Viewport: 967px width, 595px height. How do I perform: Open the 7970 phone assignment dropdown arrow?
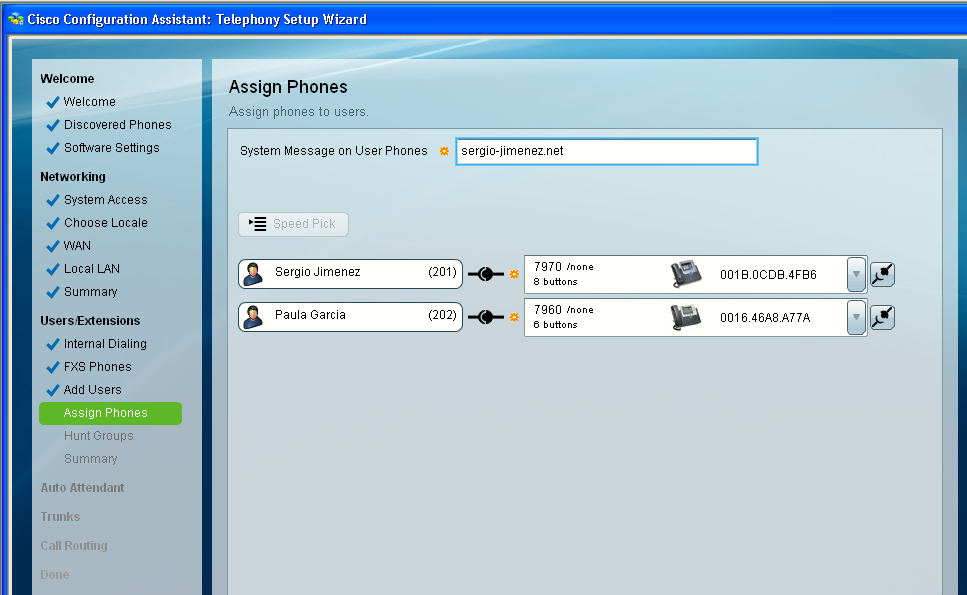pos(856,274)
